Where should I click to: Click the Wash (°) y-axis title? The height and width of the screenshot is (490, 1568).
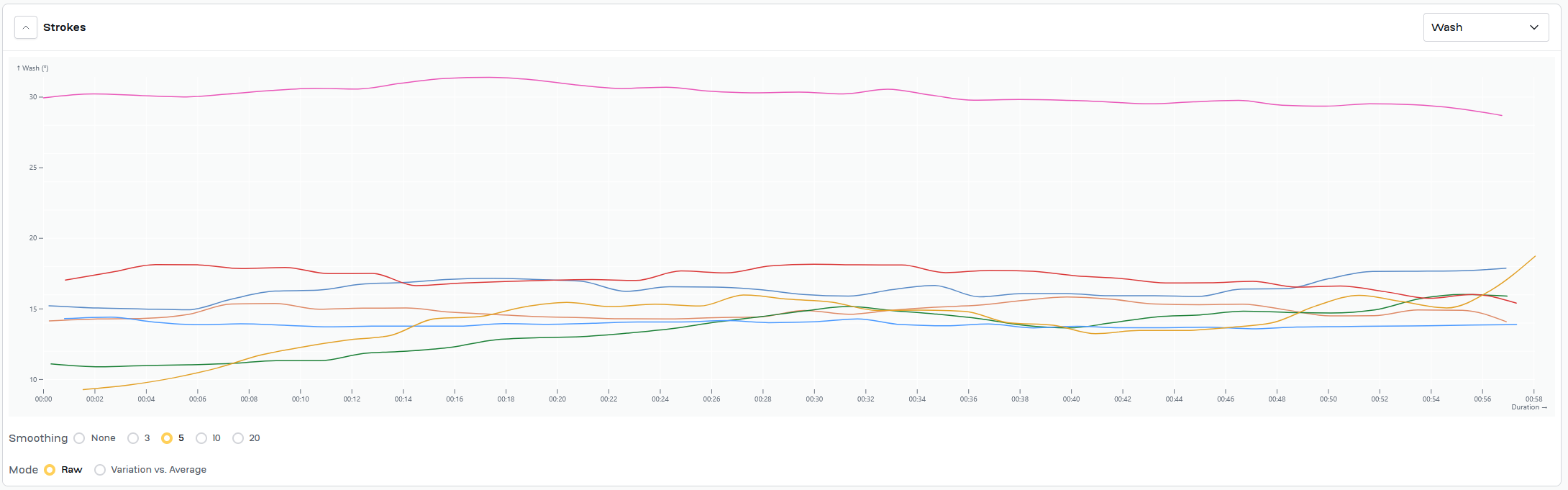(33, 68)
